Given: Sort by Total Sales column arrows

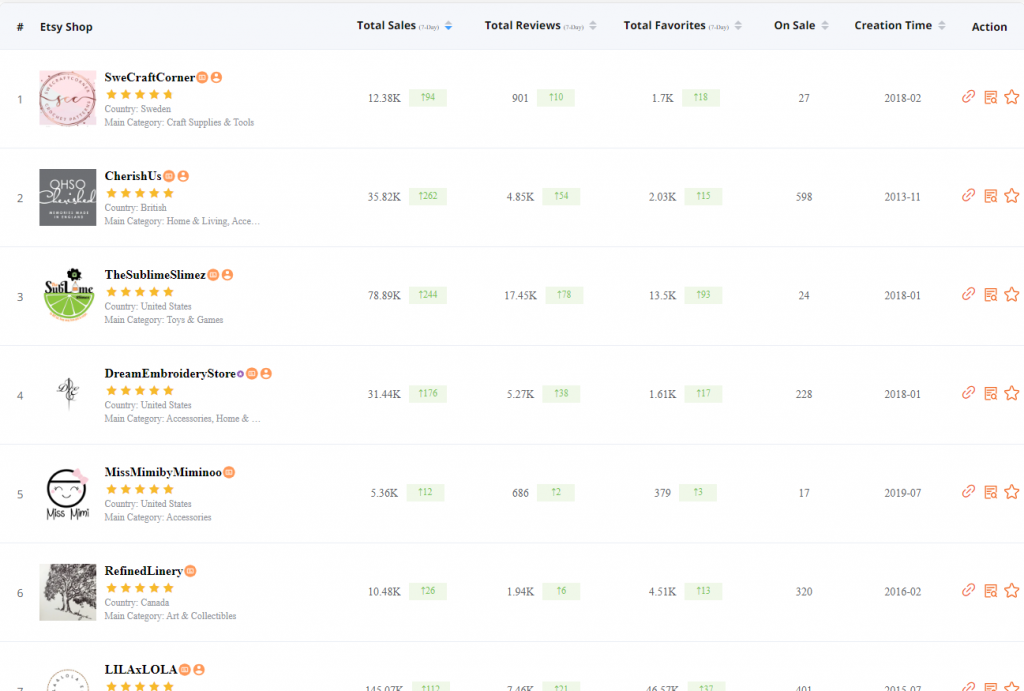Looking at the screenshot, I should click(448, 26).
